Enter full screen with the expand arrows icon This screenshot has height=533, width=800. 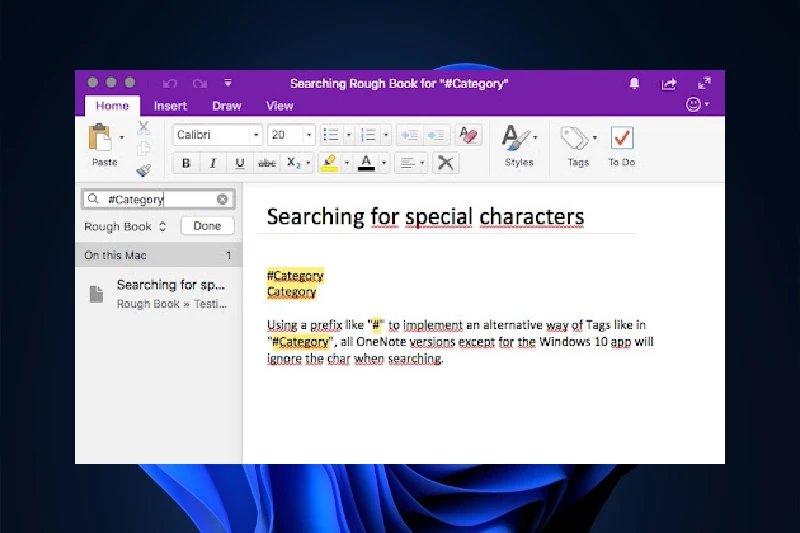point(704,83)
